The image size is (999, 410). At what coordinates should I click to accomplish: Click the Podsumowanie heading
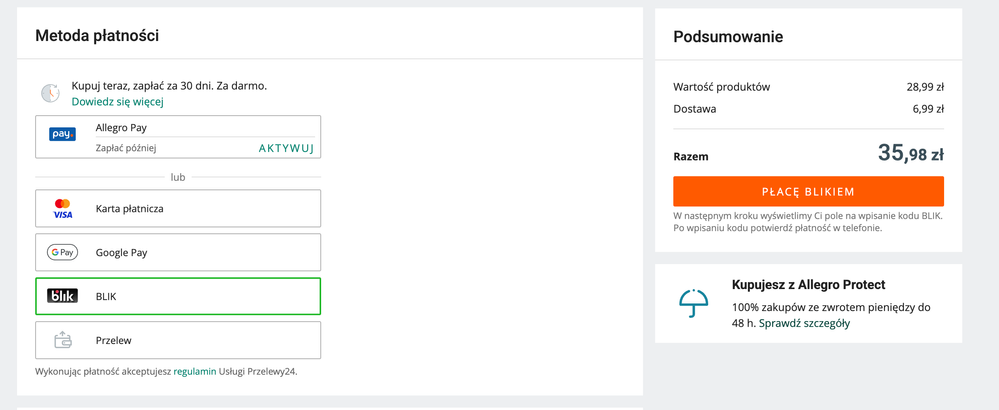[x=728, y=37]
